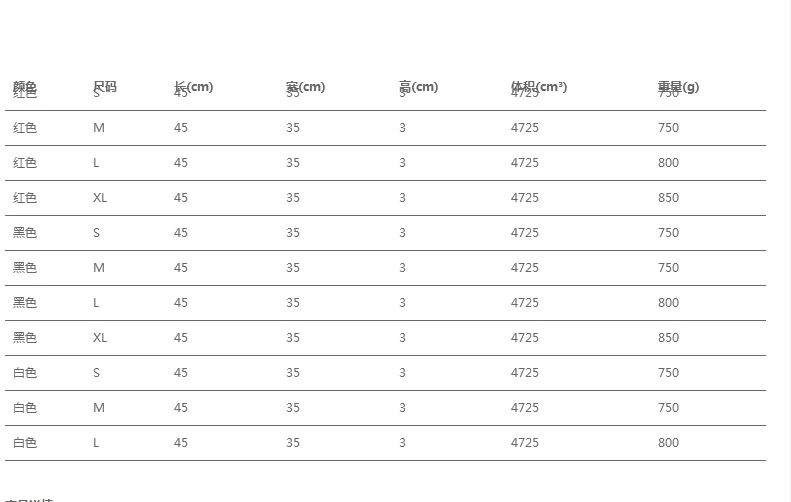Screen dimensions: 791x502
Task: Click the 体积(cm³) column header
Action: [x=539, y=87]
